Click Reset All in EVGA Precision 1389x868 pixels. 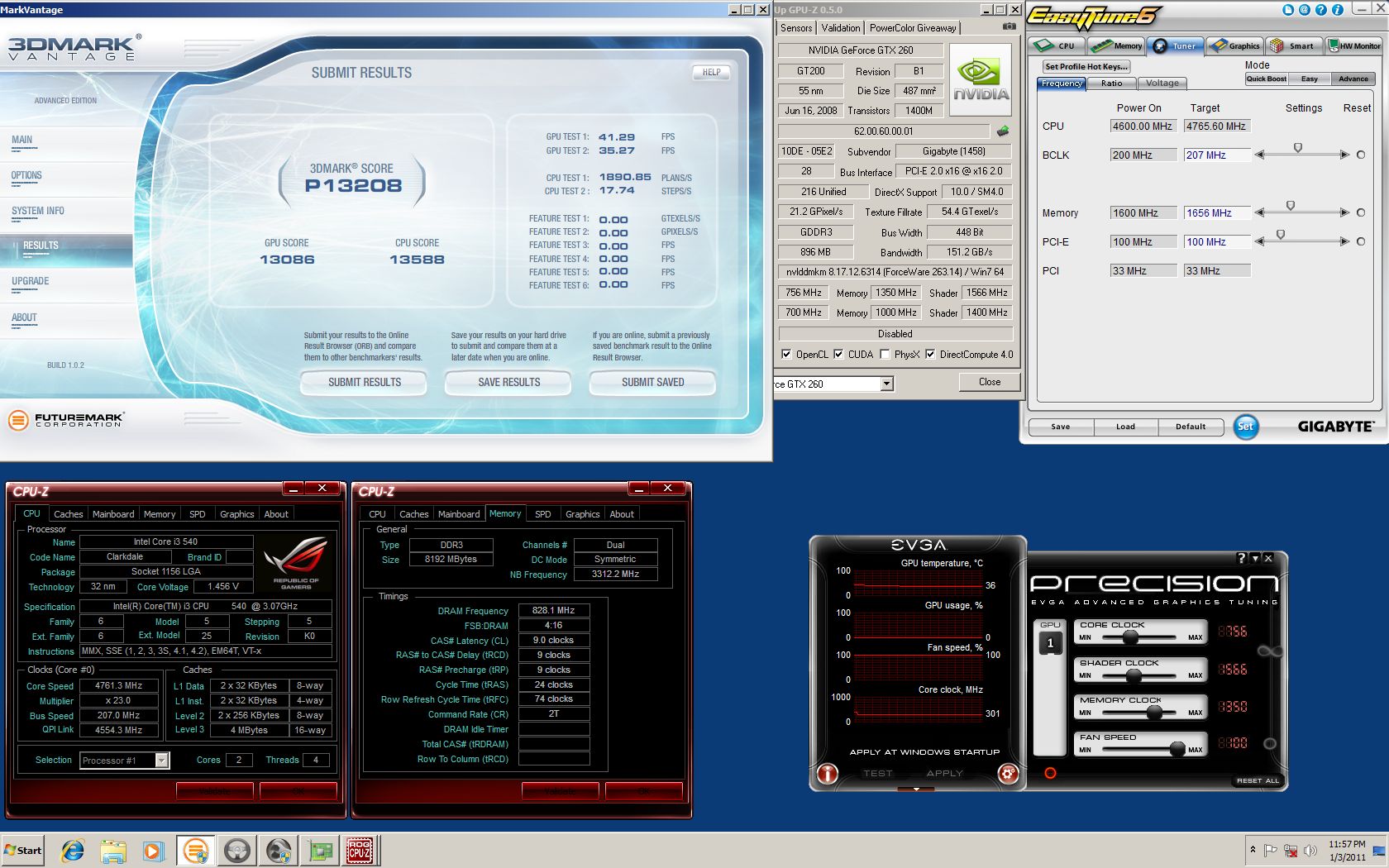[1258, 780]
